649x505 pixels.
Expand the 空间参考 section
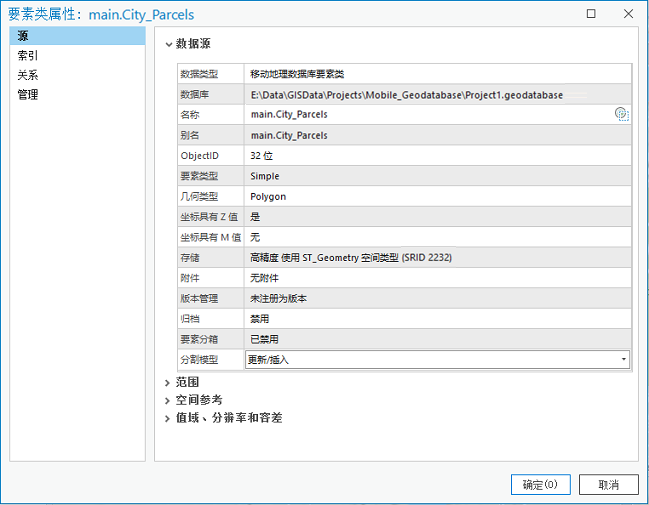click(x=168, y=400)
